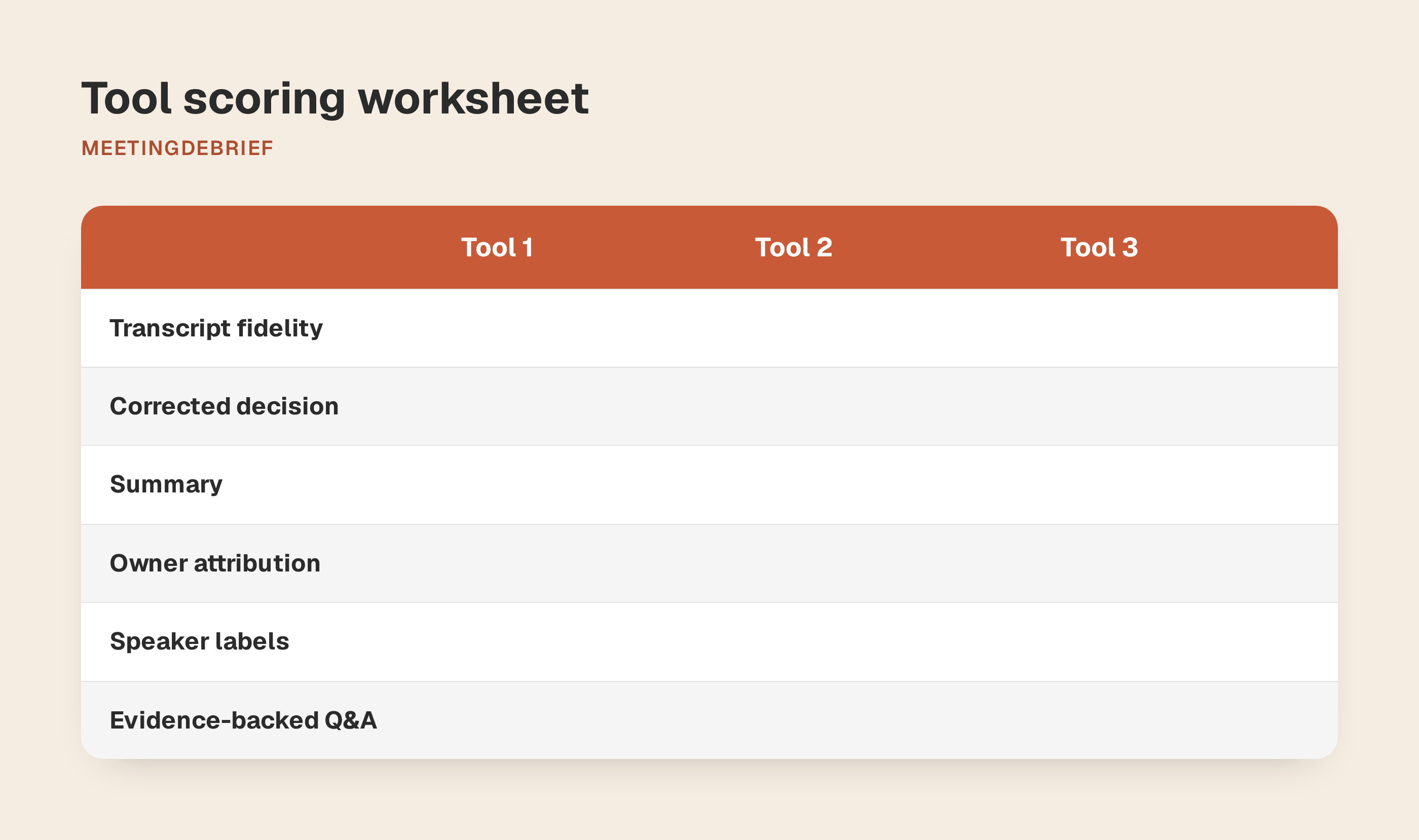1419x840 pixels.
Task: Select the 'Tool 3' column header
Action: (x=1099, y=247)
